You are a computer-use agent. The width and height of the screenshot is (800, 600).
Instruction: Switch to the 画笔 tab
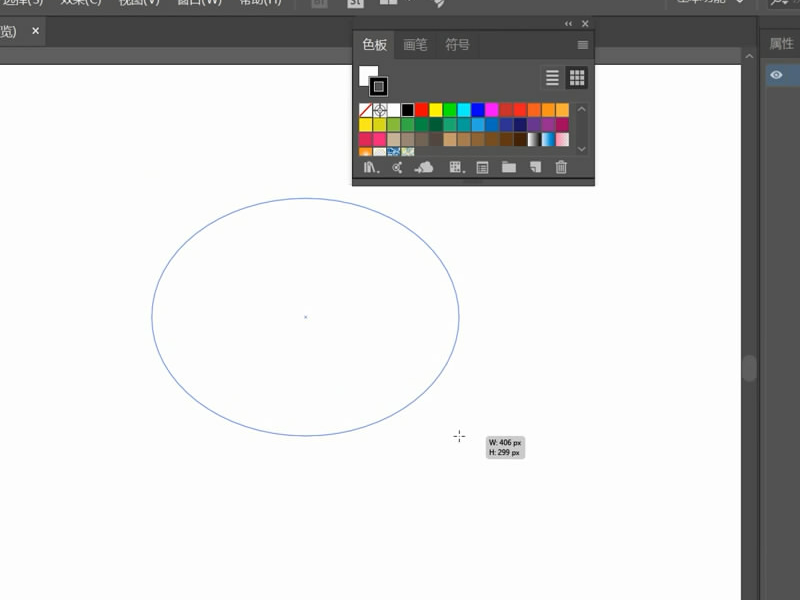415,45
